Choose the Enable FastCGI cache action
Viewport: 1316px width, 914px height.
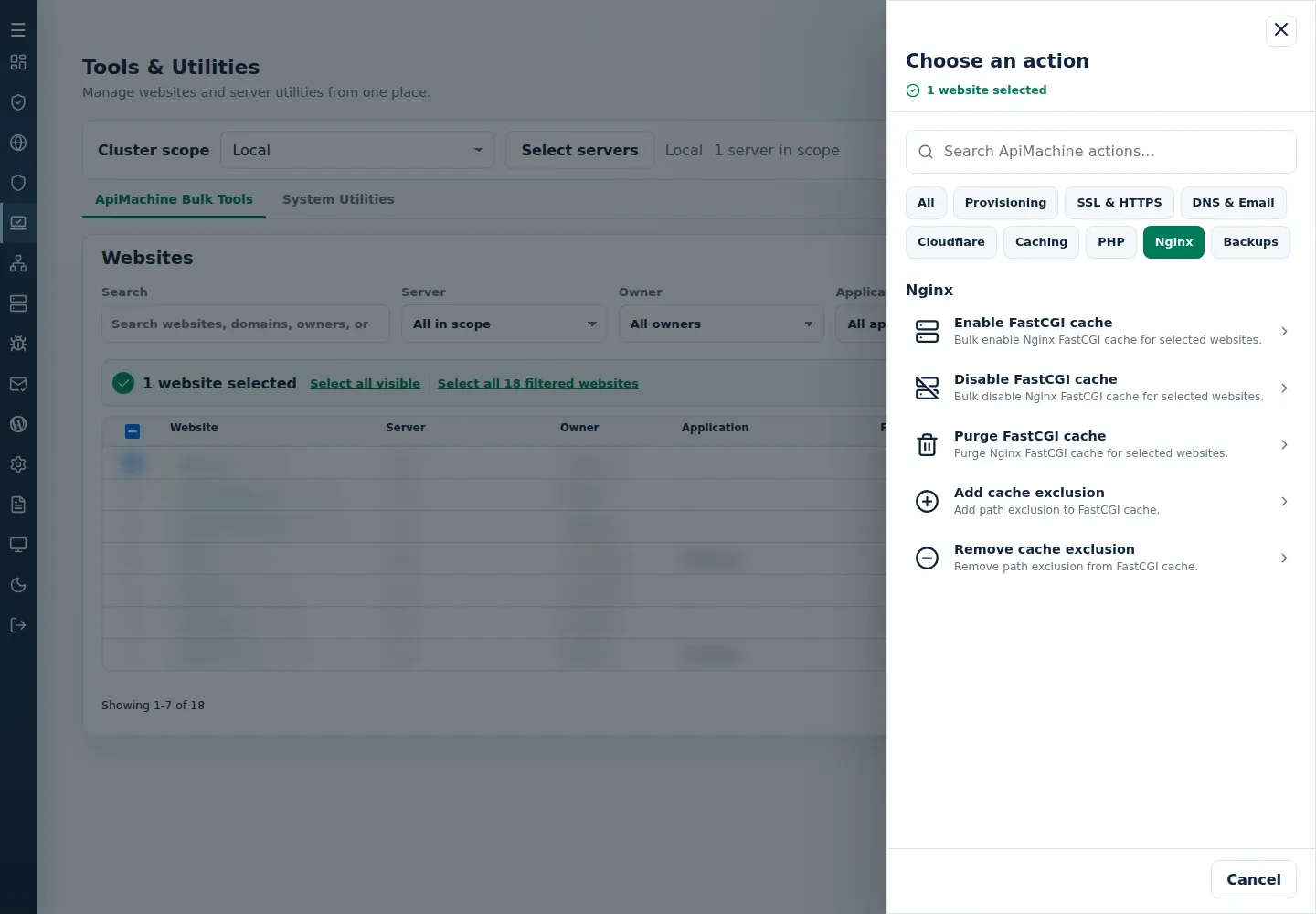(x=1101, y=332)
